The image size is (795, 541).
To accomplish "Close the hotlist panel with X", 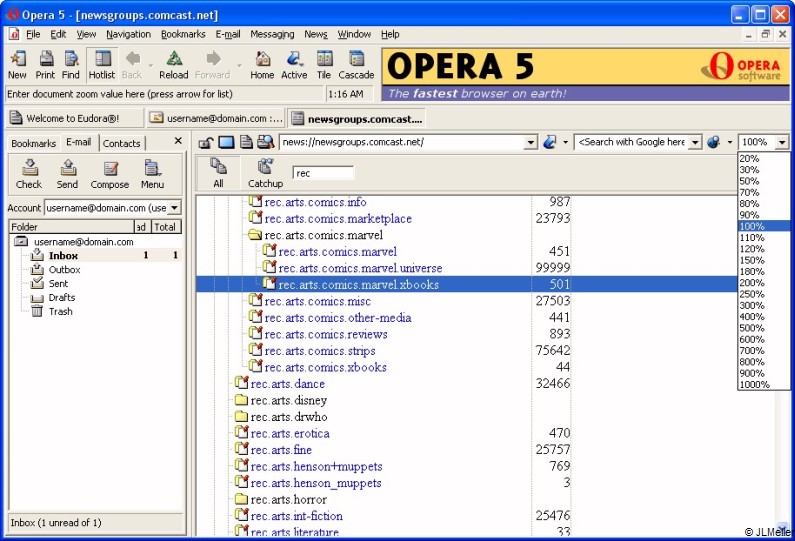I will pyautogui.click(x=178, y=141).
